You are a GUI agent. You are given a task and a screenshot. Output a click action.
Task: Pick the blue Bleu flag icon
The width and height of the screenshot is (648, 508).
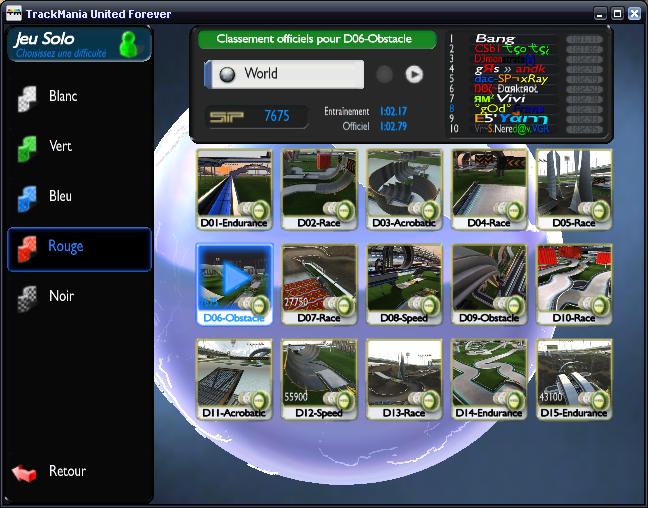[27, 197]
